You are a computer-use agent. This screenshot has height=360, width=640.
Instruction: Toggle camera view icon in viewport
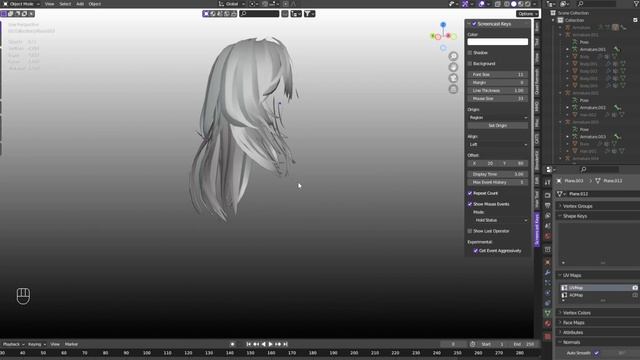[x=453, y=78]
